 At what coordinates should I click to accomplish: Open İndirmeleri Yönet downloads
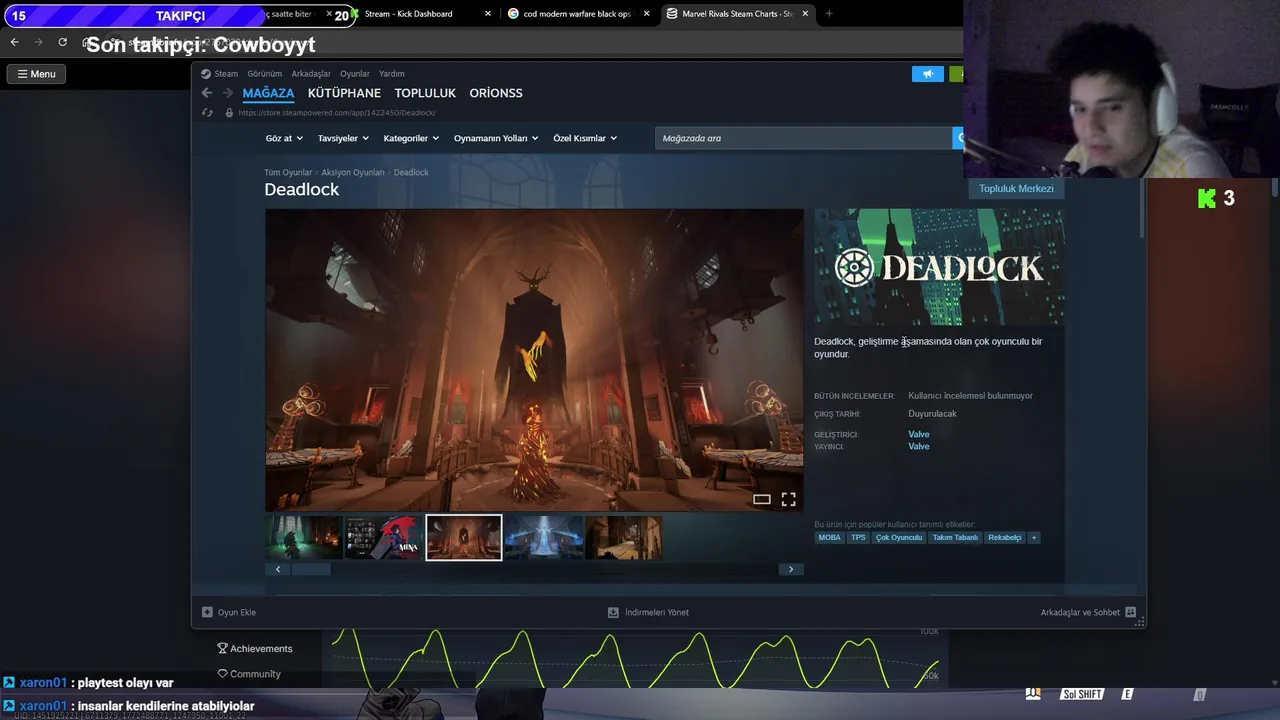(x=649, y=612)
